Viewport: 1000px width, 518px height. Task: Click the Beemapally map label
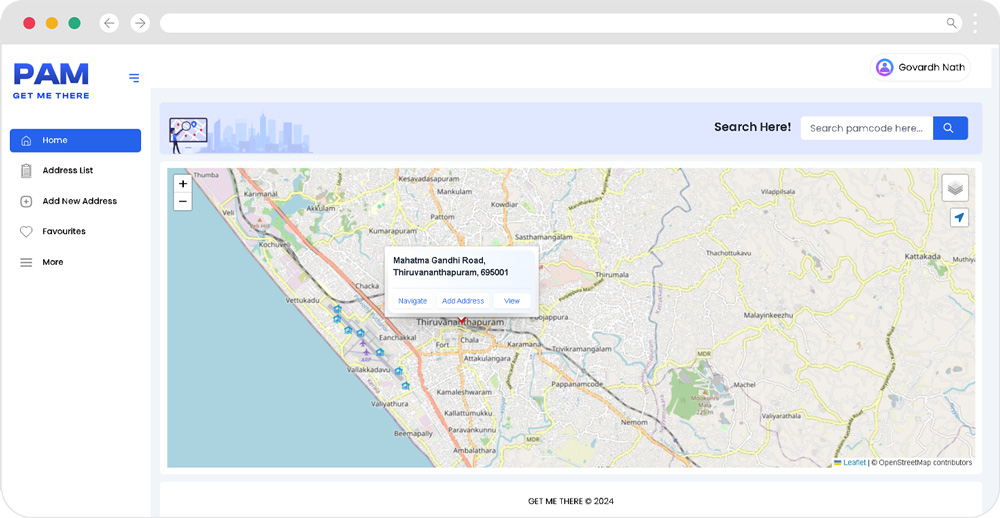(x=413, y=434)
